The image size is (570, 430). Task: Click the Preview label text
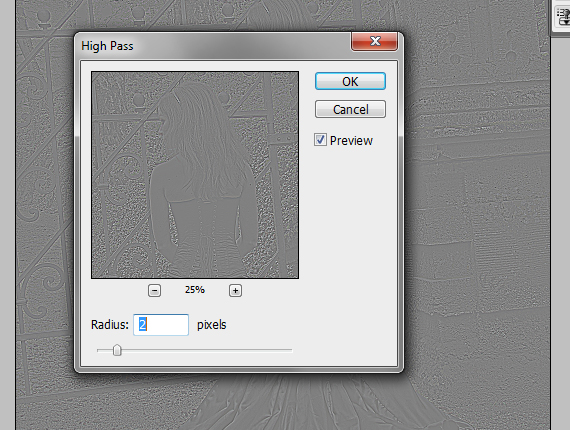351,141
